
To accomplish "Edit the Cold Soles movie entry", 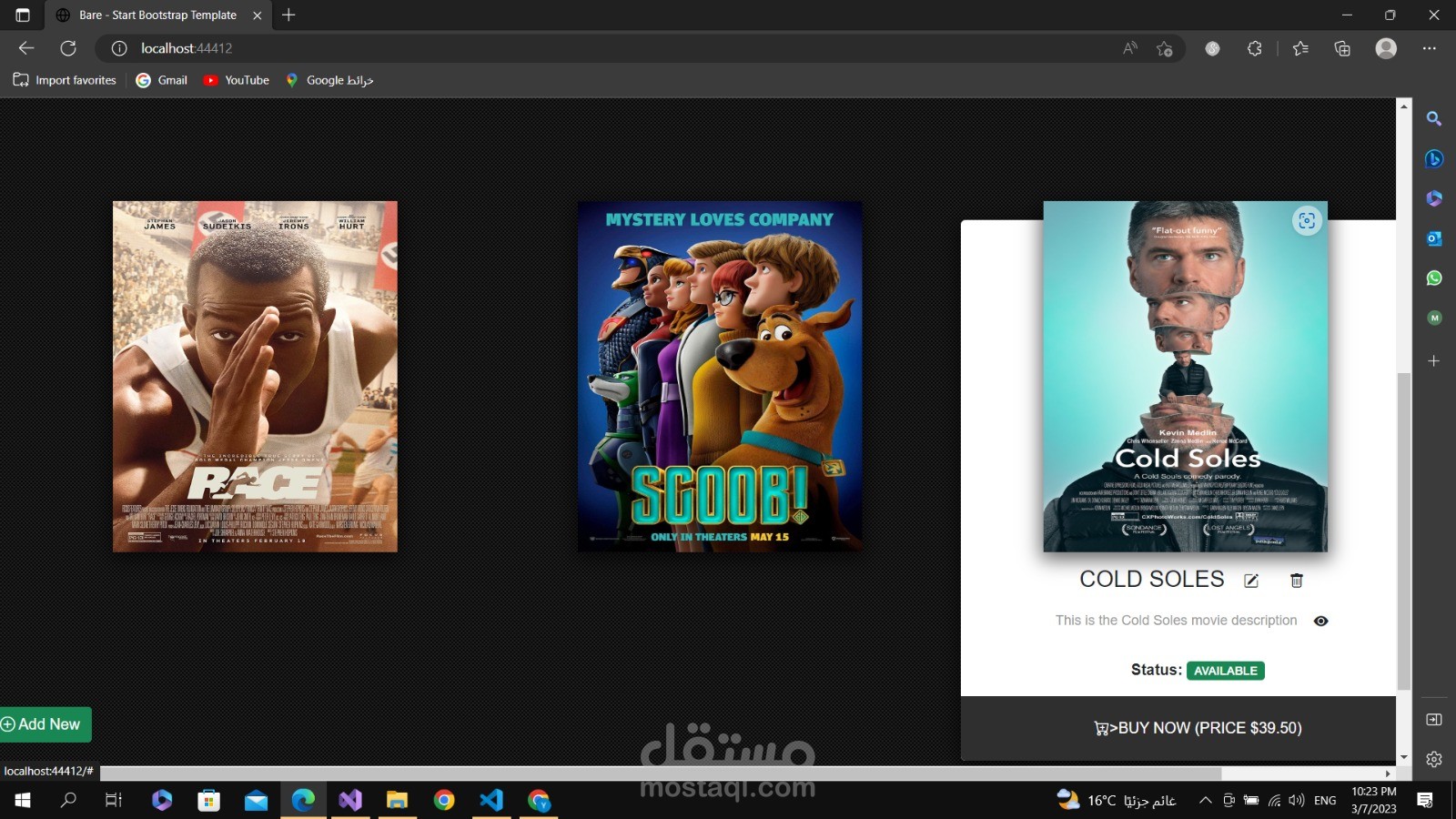I will click(x=1251, y=581).
